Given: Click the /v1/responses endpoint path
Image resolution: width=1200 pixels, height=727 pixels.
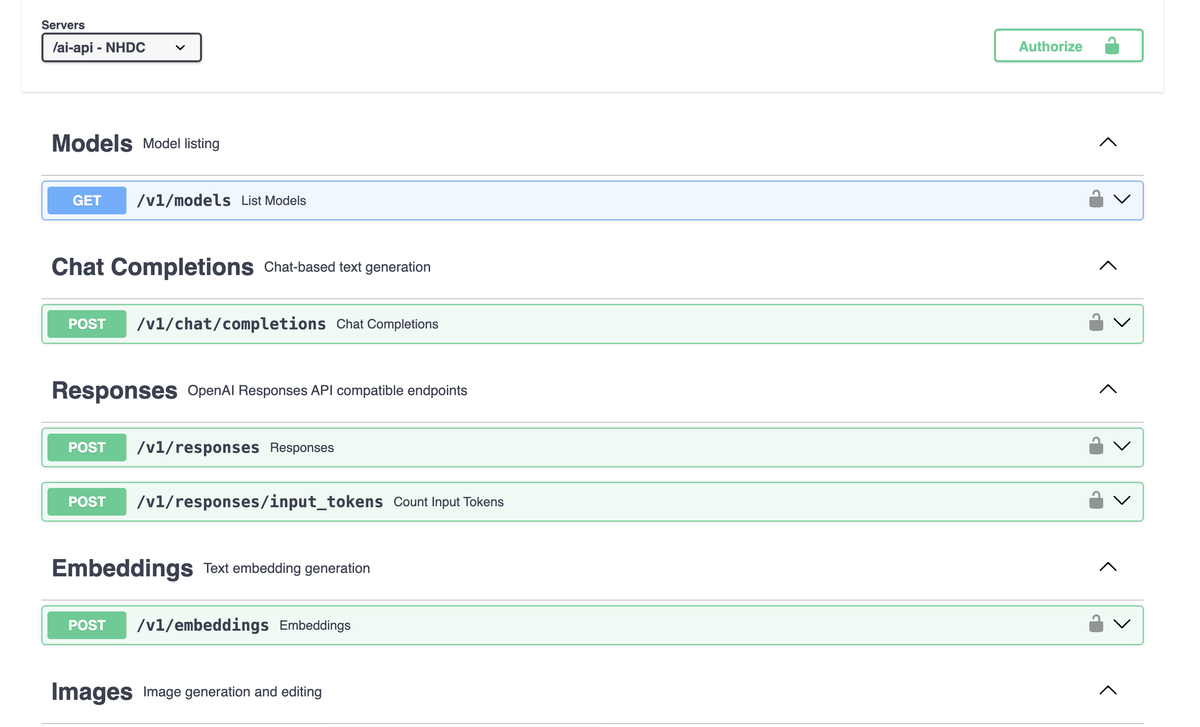Looking at the screenshot, I should point(198,447).
